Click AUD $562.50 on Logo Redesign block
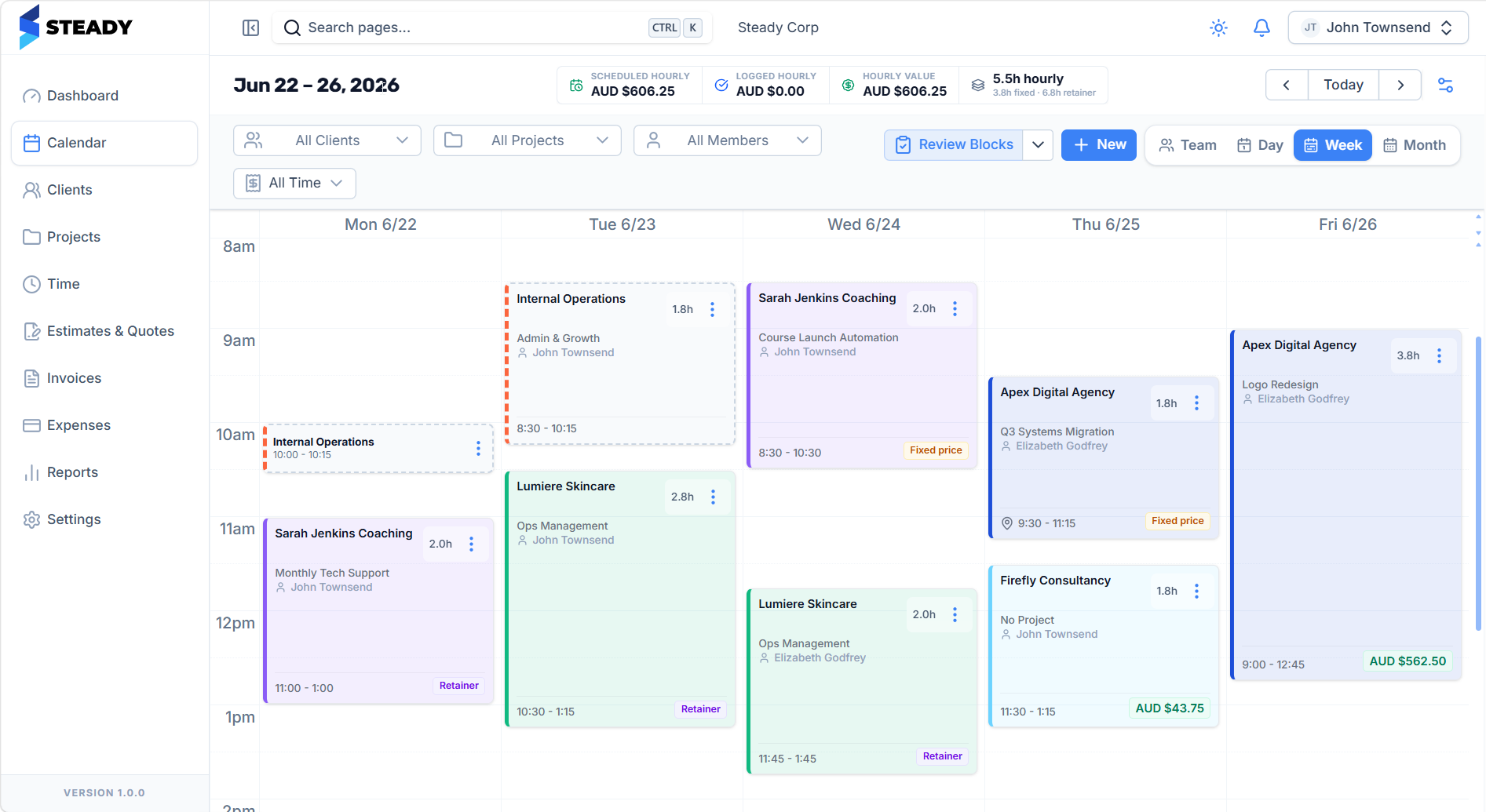This screenshot has width=1486, height=812. click(1408, 661)
